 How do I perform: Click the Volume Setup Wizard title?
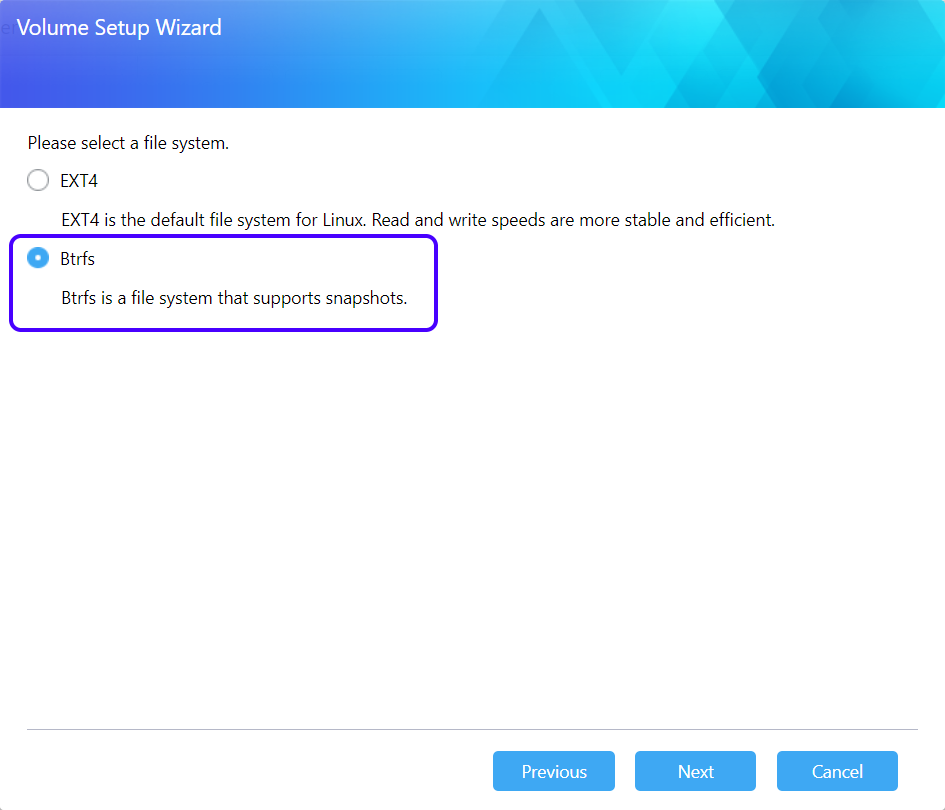coord(119,28)
